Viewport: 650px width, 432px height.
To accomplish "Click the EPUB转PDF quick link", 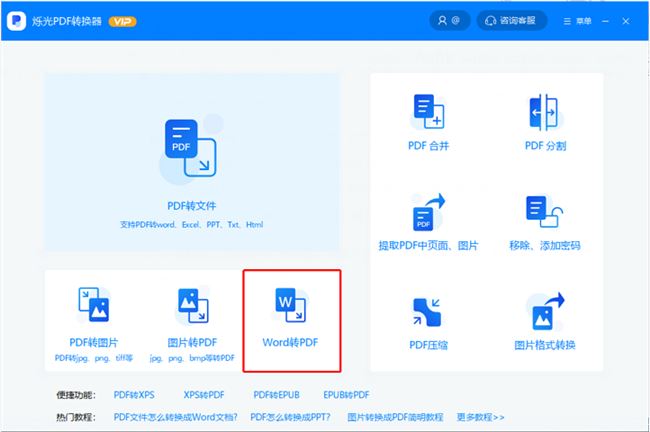I will click(346, 395).
